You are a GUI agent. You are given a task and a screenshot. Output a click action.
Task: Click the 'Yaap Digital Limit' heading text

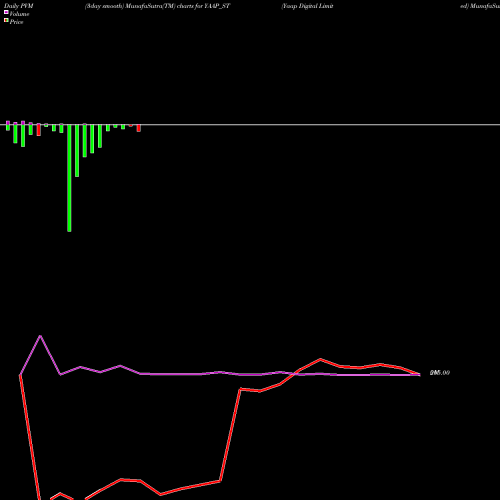click(x=307, y=6)
